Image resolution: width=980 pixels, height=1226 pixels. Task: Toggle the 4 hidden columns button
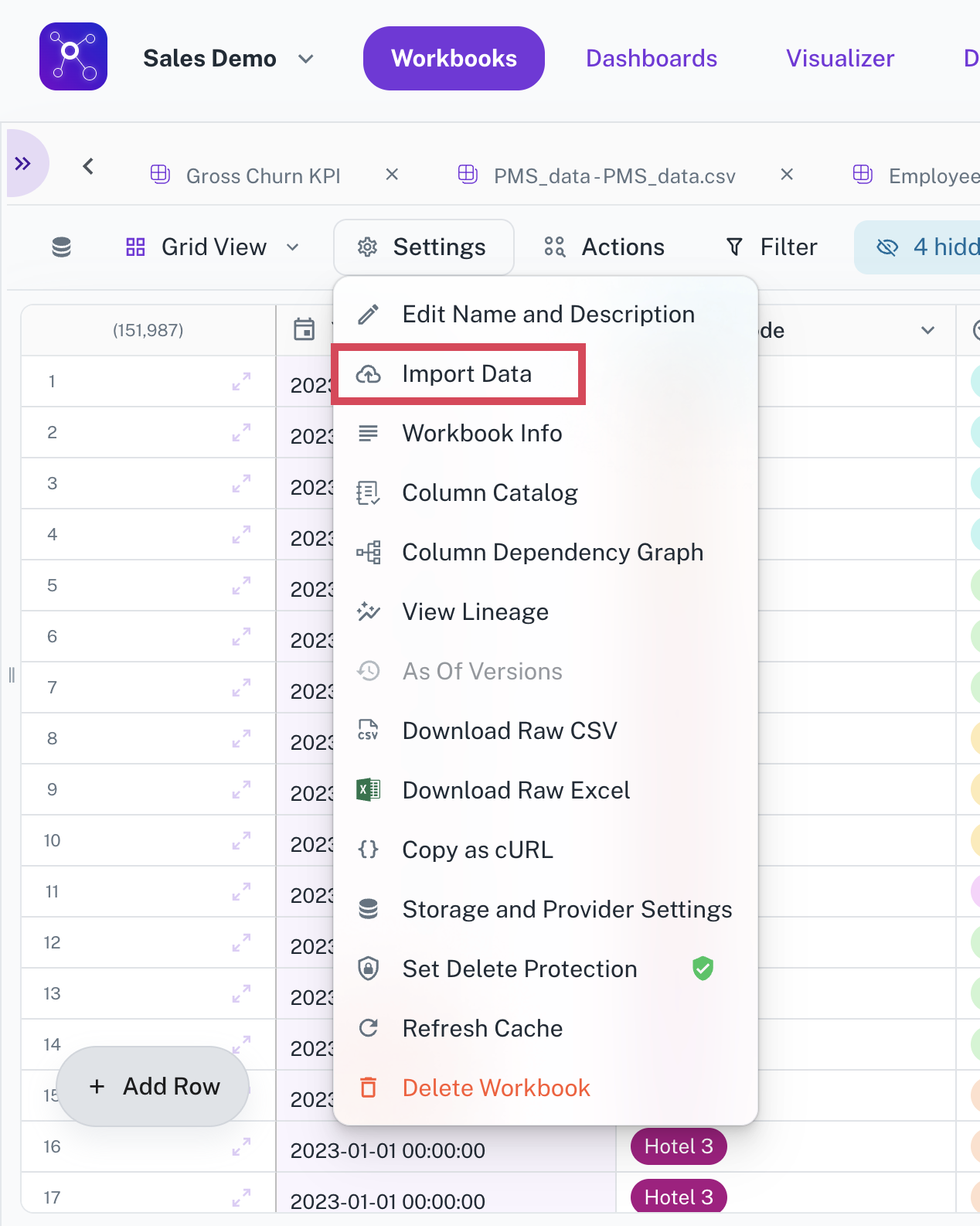(x=917, y=247)
